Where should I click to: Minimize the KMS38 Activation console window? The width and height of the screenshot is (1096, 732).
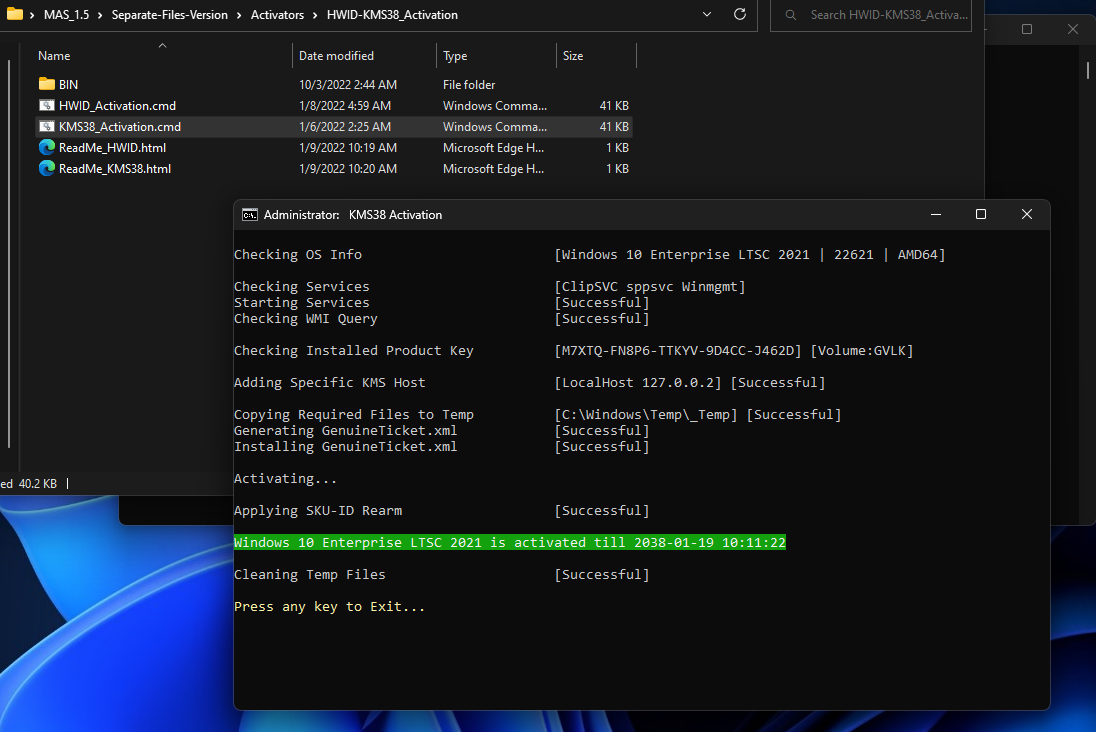pos(936,214)
